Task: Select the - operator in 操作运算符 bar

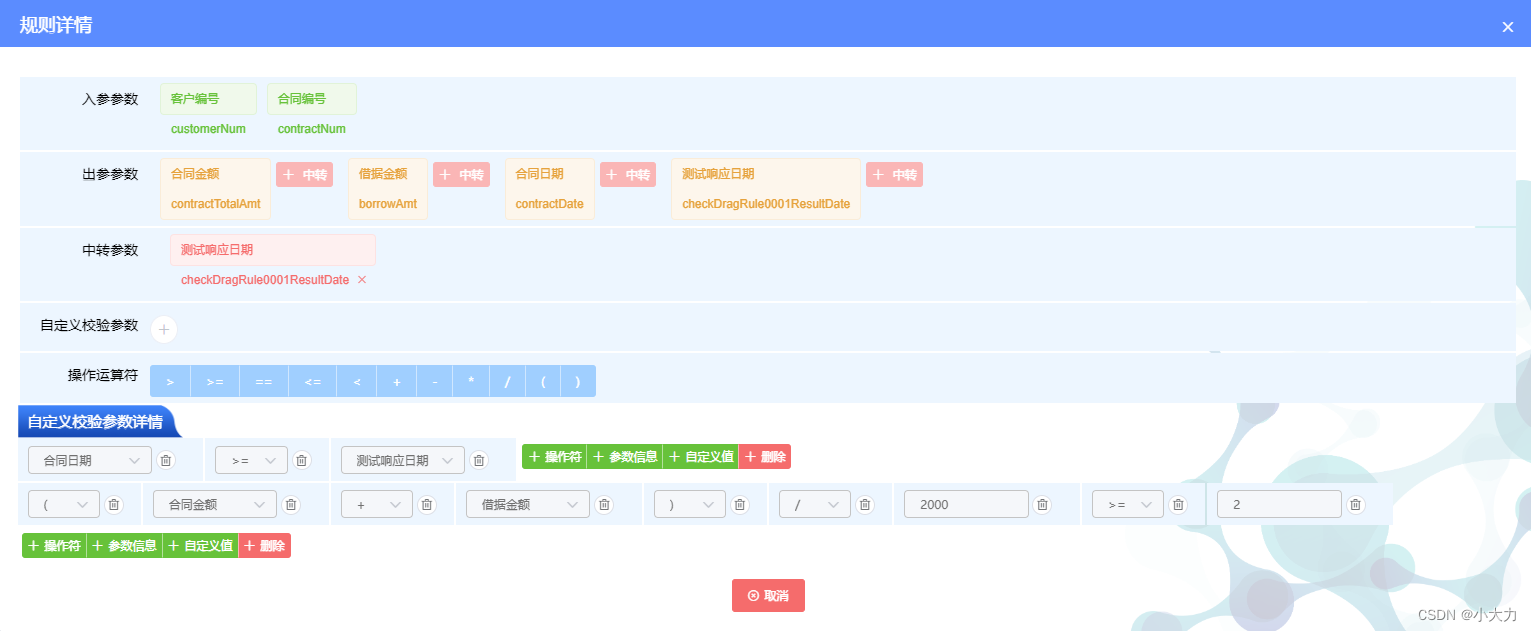Action: 435,381
